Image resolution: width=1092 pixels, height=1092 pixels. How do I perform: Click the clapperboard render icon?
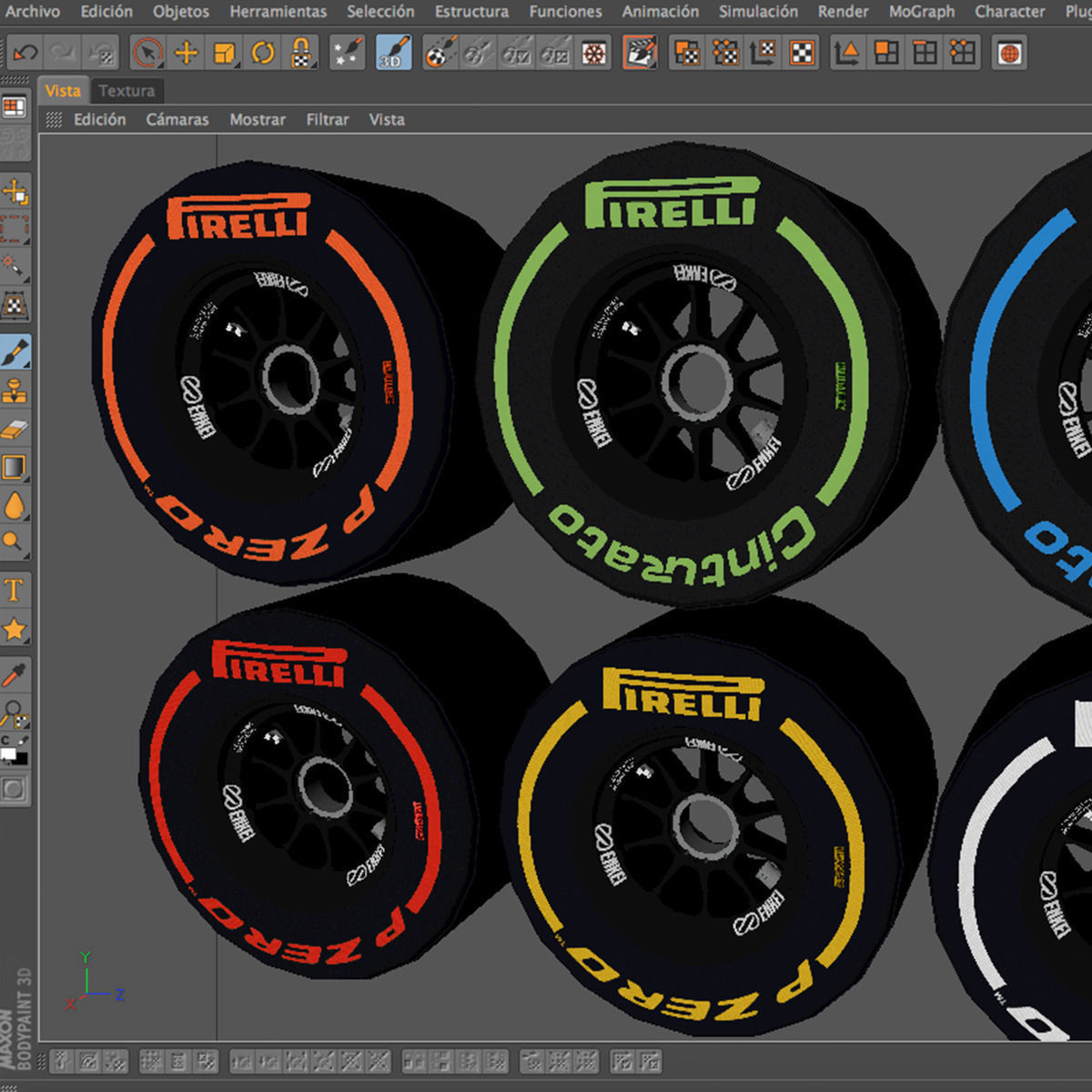tap(640, 54)
